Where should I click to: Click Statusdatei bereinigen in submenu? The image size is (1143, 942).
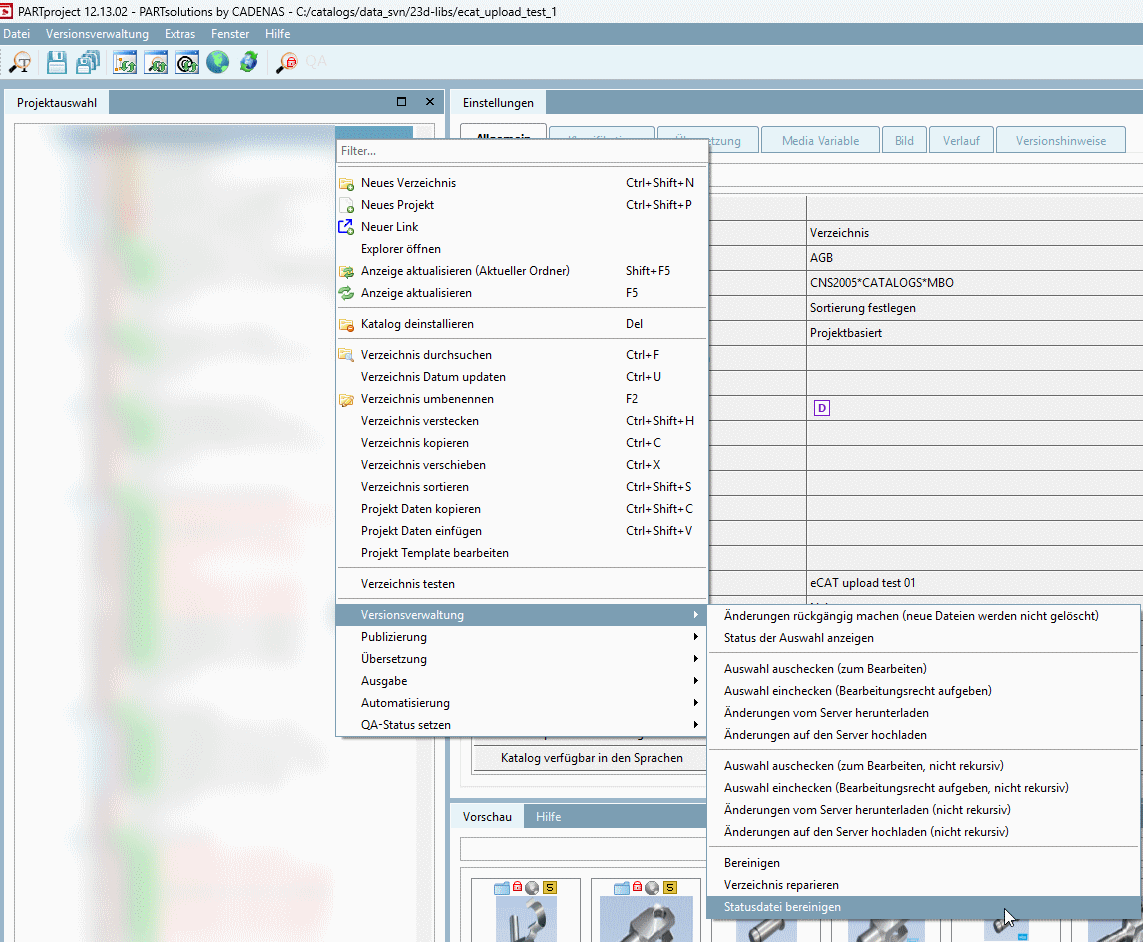923,907
